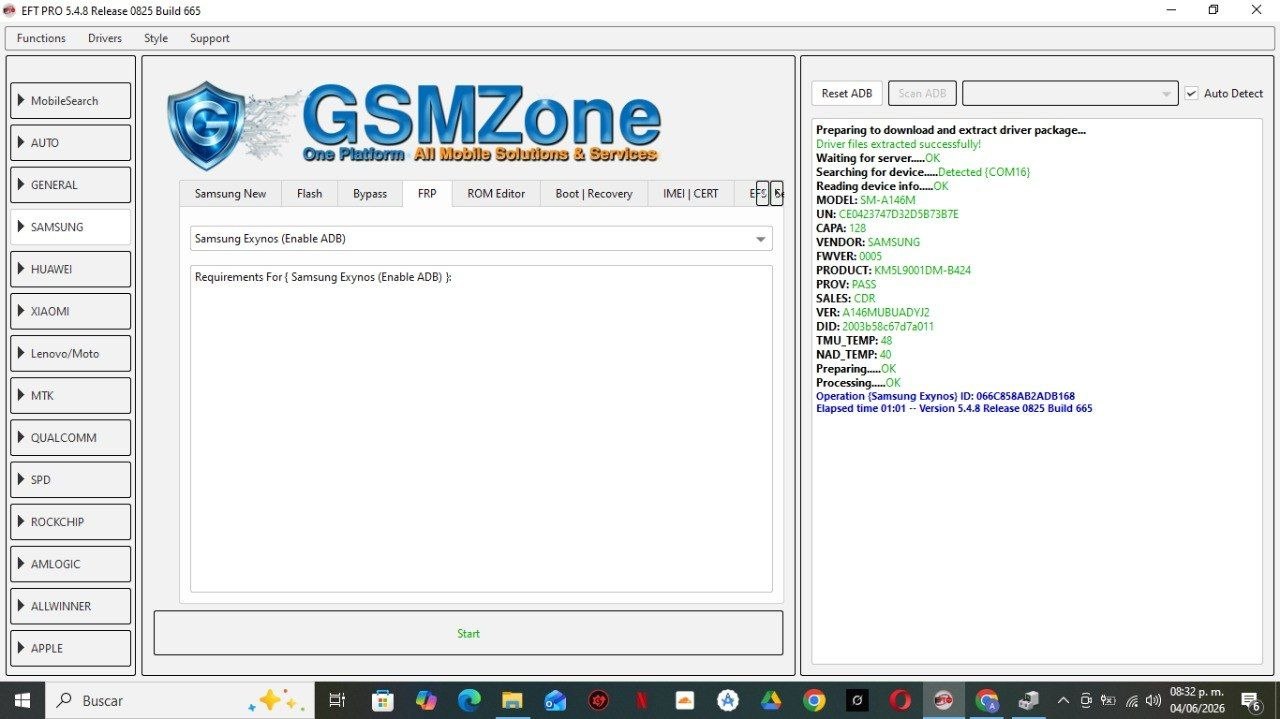Switch to the ROM Editor tab
The width and height of the screenshot is (1280, 719).
tap(496, 194)
